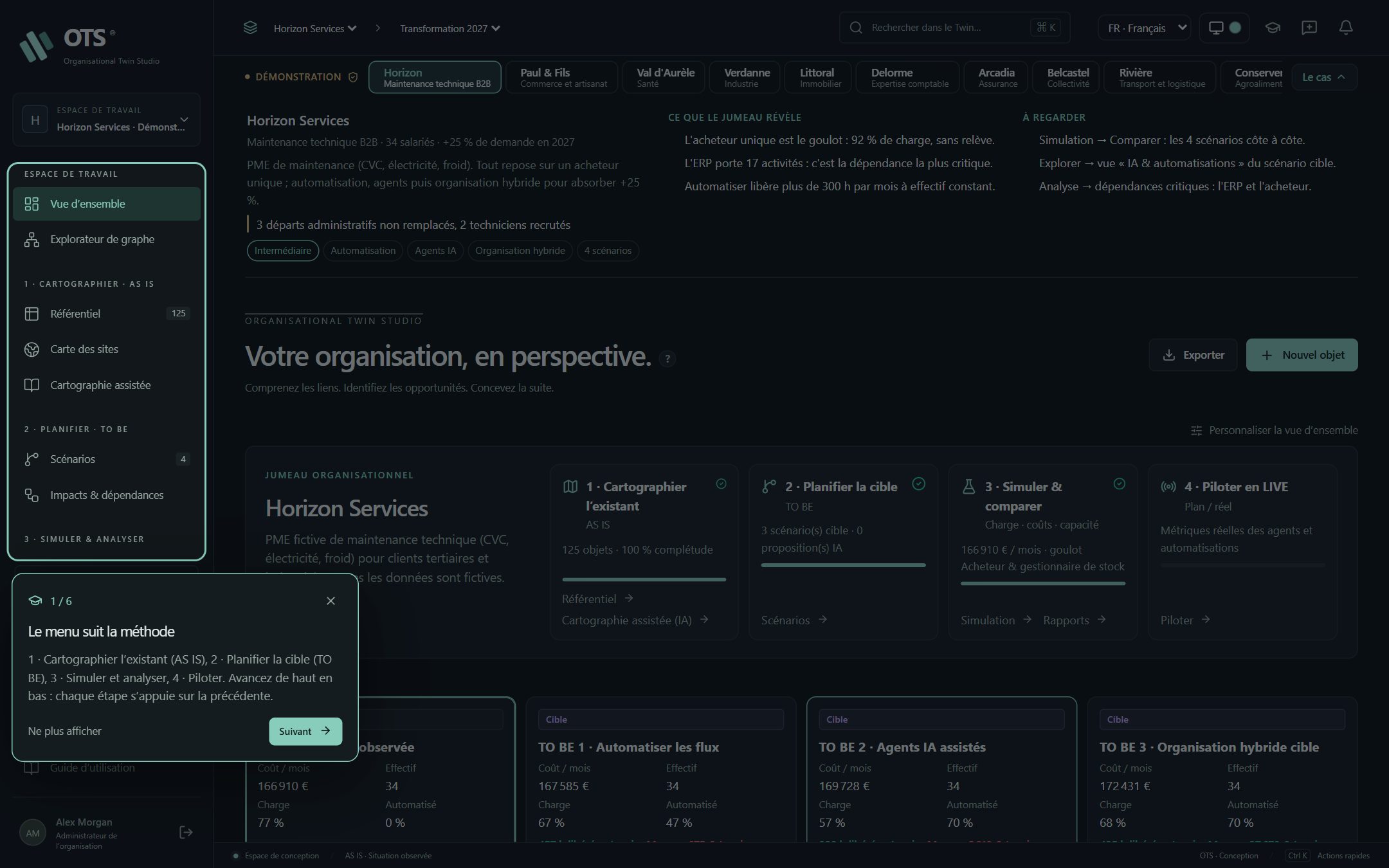Expand the Horizon Services breadcrumb dropdown

click(315, 28)
